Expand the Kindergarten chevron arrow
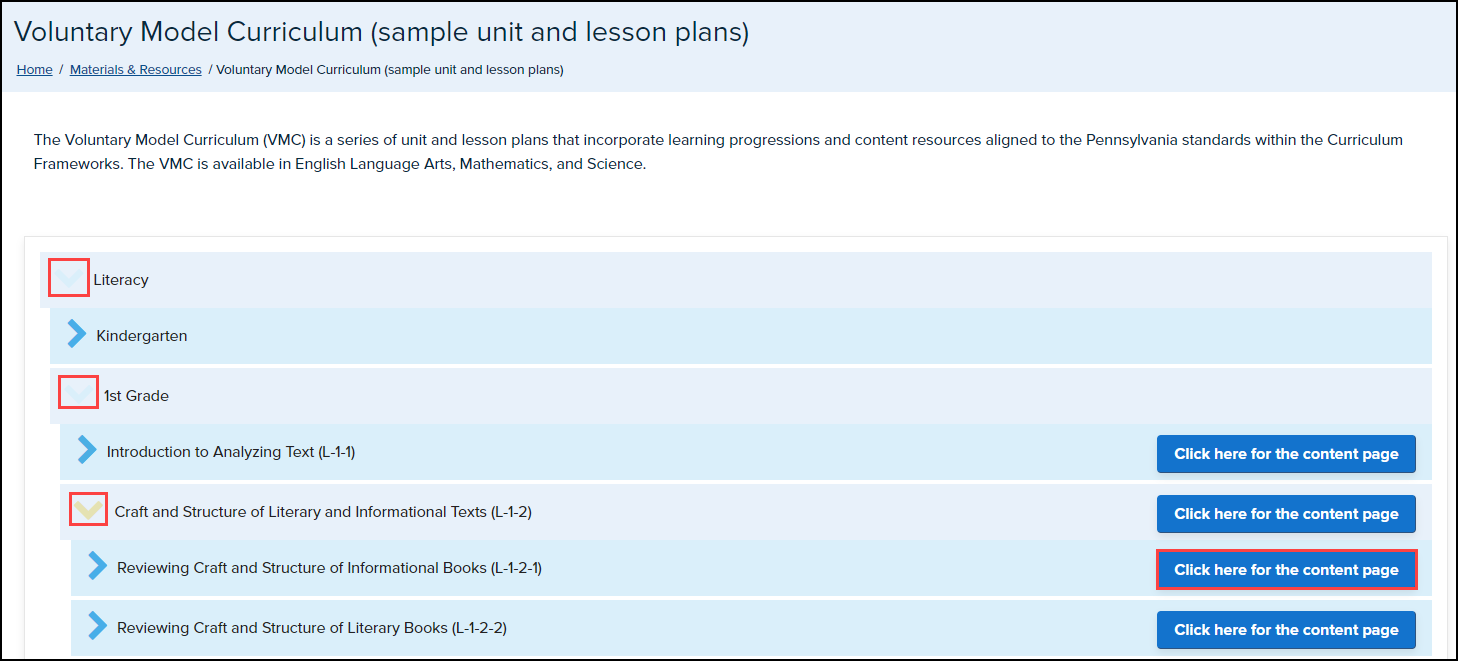 point(77,335)
